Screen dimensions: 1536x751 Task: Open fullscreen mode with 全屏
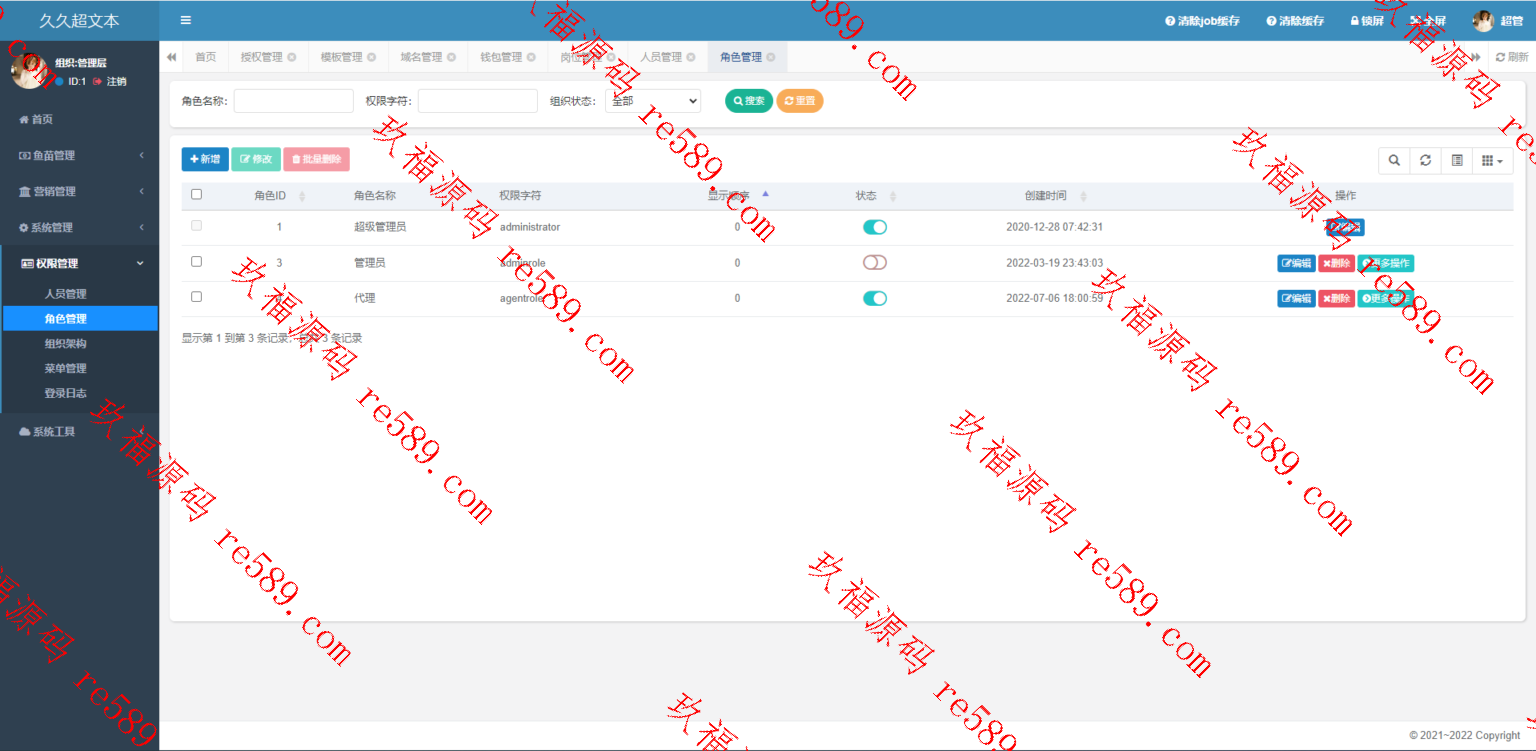click(x=1428, y=21)
